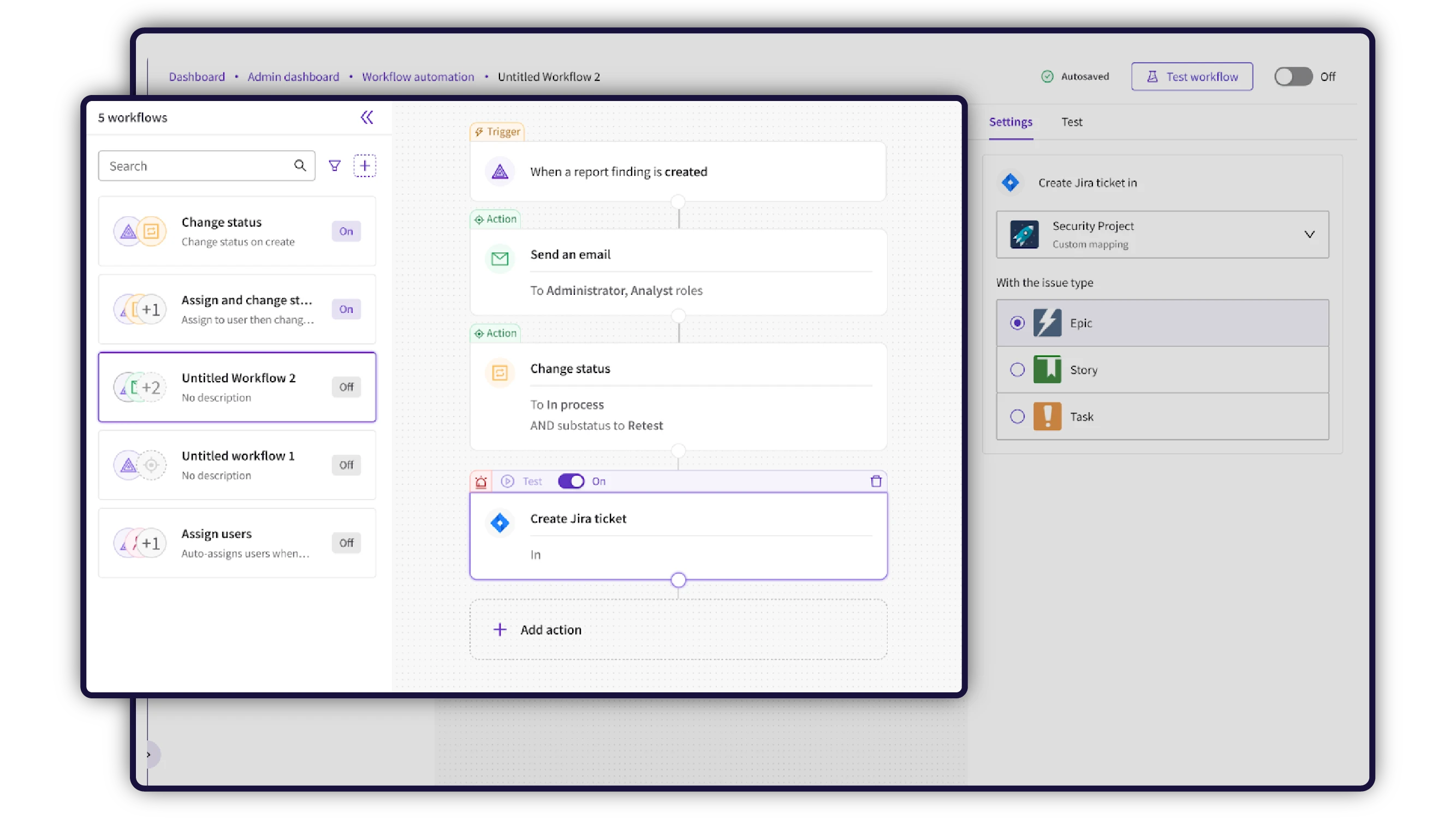Open the Settings tab
Screen dimensions: 1456x819
click(x=1010, y=122)
